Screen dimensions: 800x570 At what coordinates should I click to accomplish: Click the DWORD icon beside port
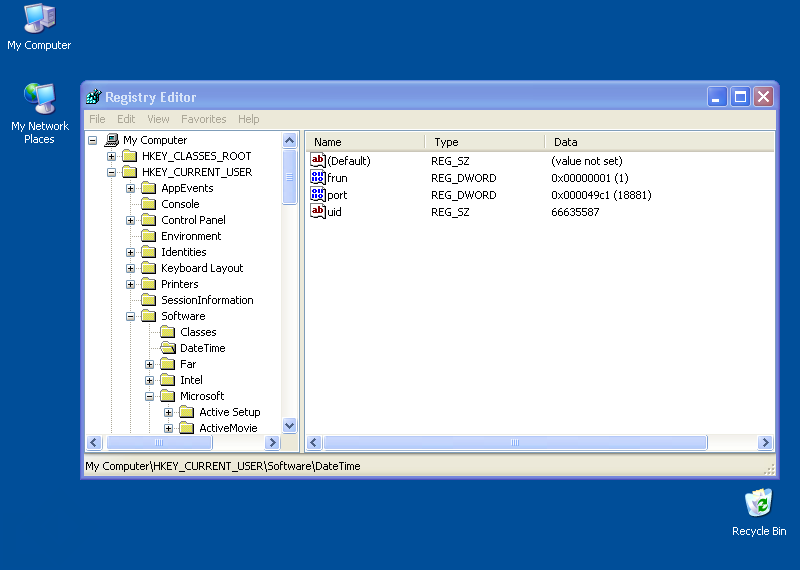tap(318, 194)
